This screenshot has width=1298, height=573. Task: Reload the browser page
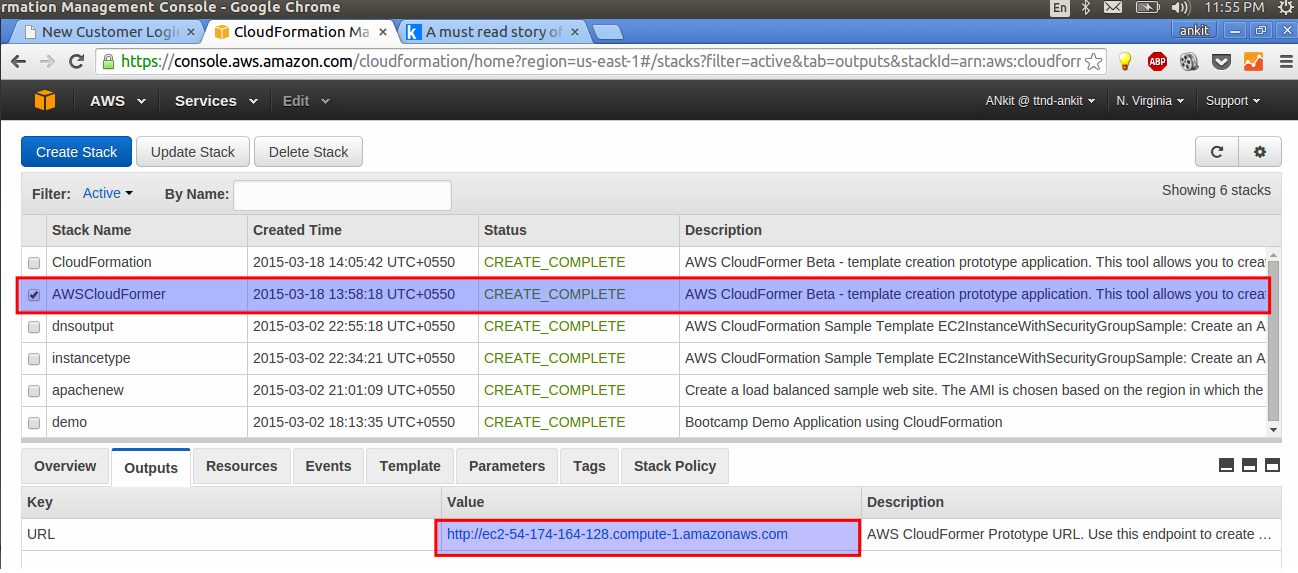76,62
